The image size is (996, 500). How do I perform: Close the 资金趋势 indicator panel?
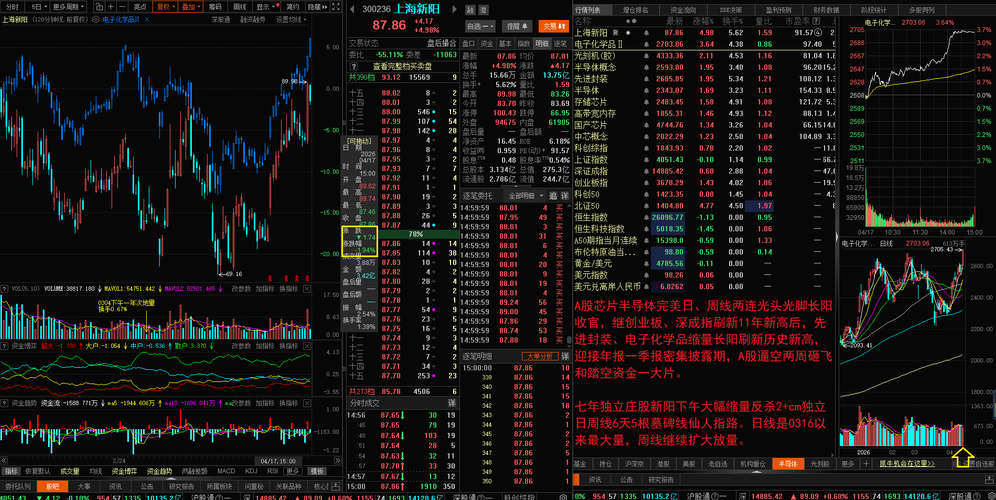[307, 403]
